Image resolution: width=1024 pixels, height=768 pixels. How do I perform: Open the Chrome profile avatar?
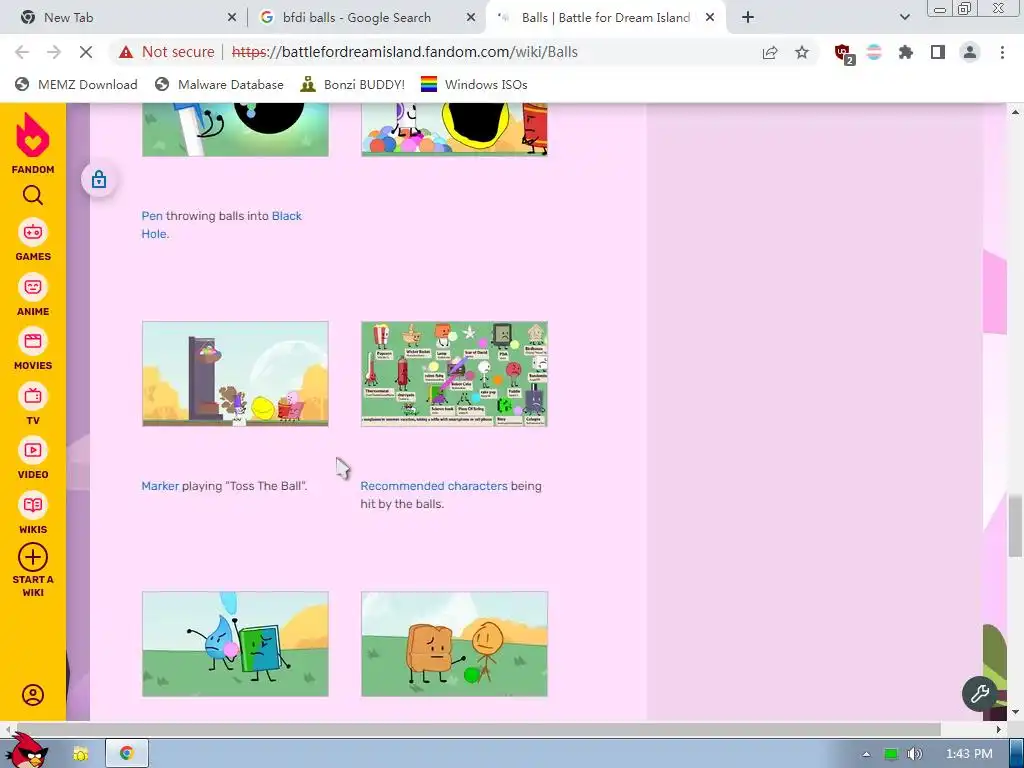[x=970, y=52]
